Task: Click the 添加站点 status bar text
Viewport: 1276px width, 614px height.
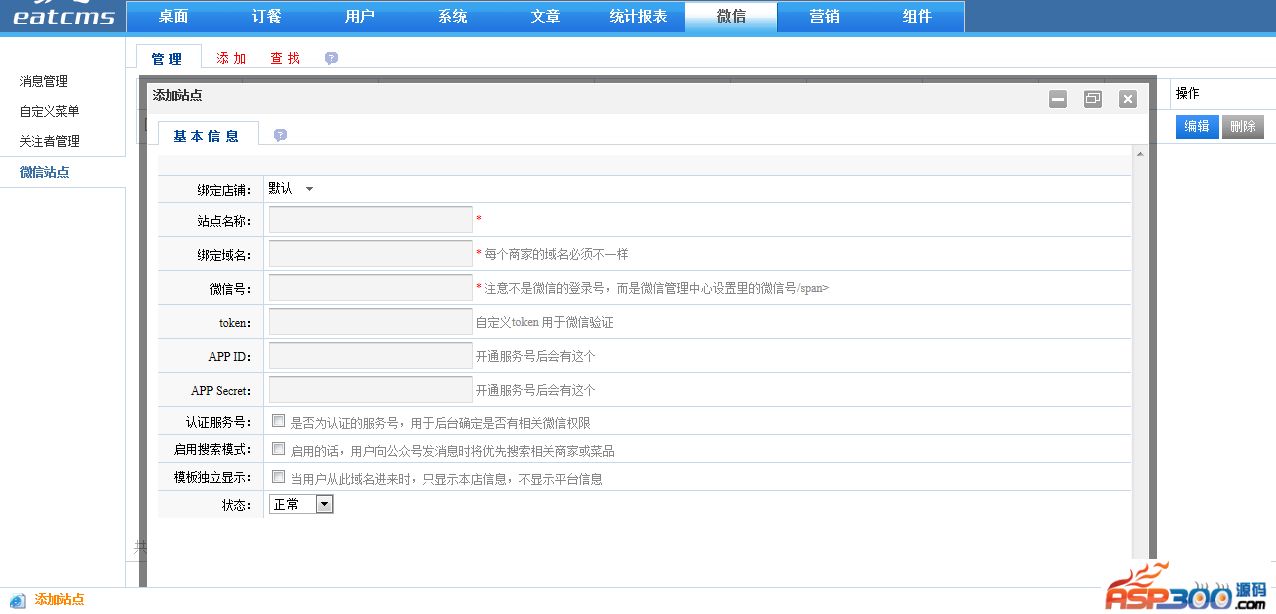Action: [x=60, y=600]
